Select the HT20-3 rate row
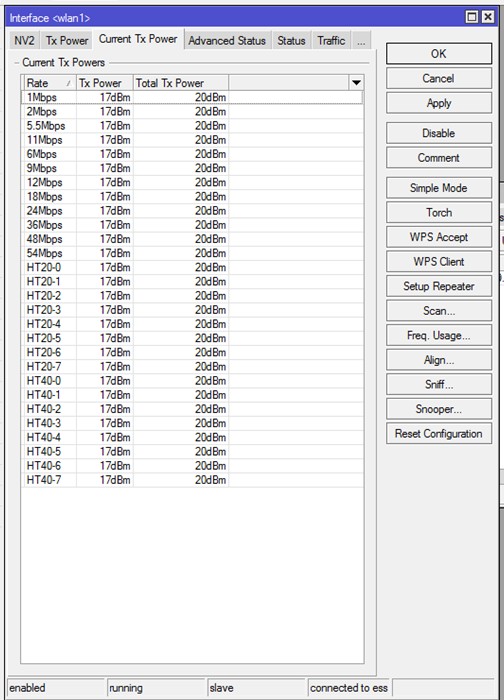 pos(192,310)
